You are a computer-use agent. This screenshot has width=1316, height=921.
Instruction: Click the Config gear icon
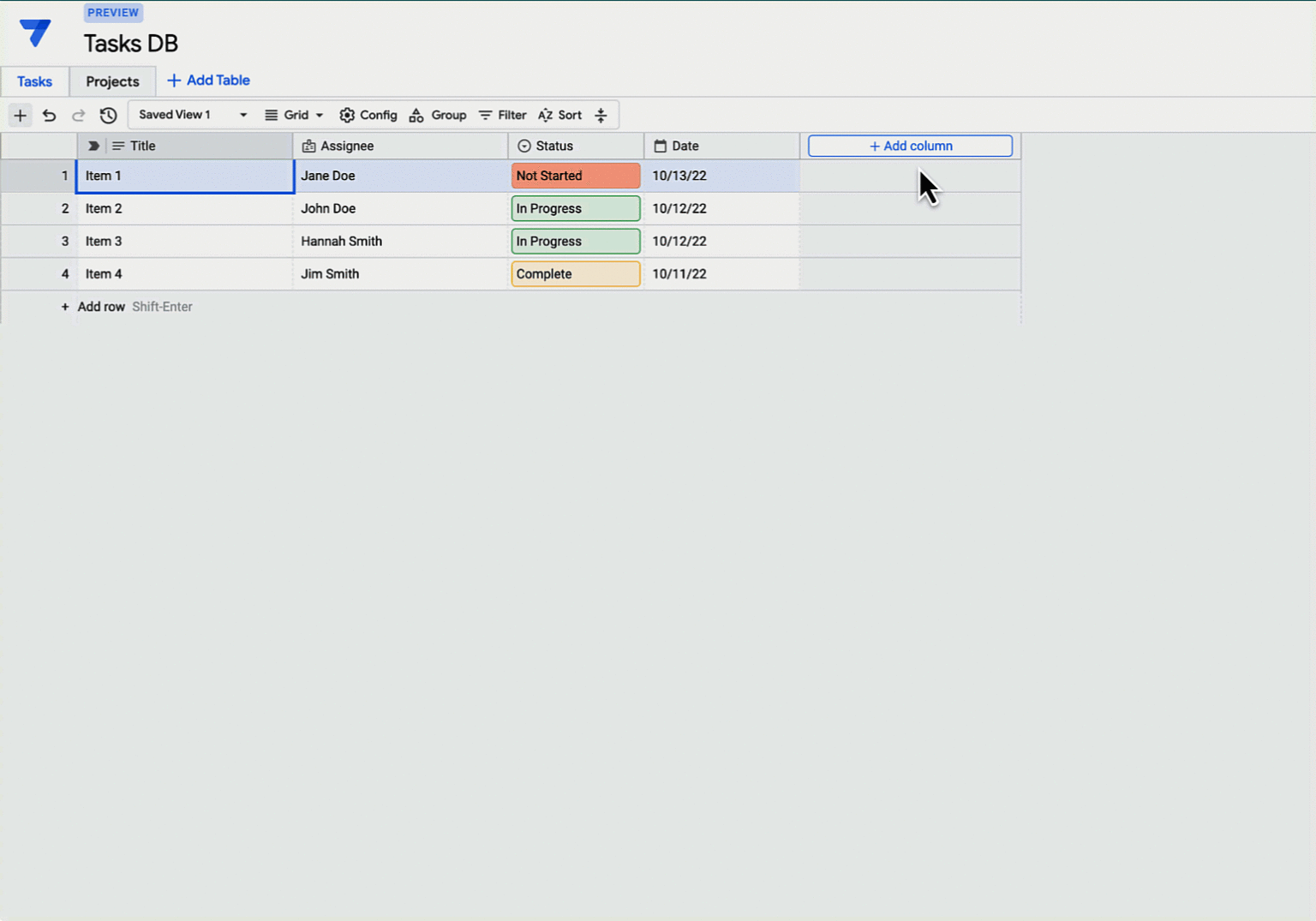[347, 115]
